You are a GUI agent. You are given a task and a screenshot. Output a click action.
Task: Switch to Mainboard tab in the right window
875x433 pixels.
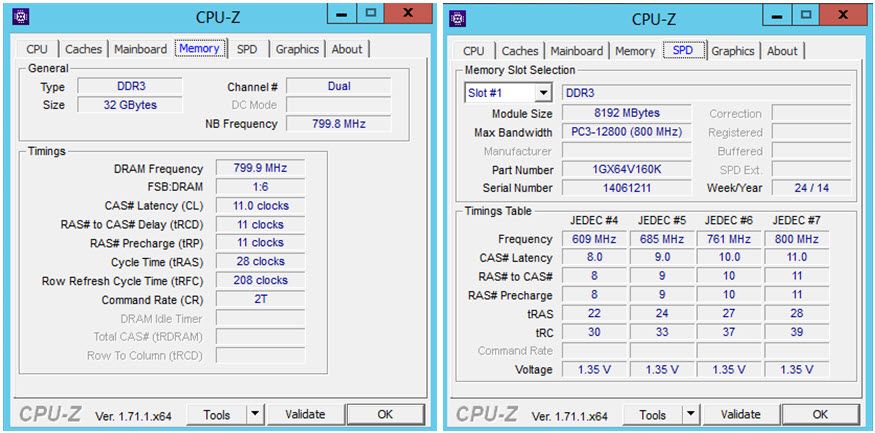(577, 51)
